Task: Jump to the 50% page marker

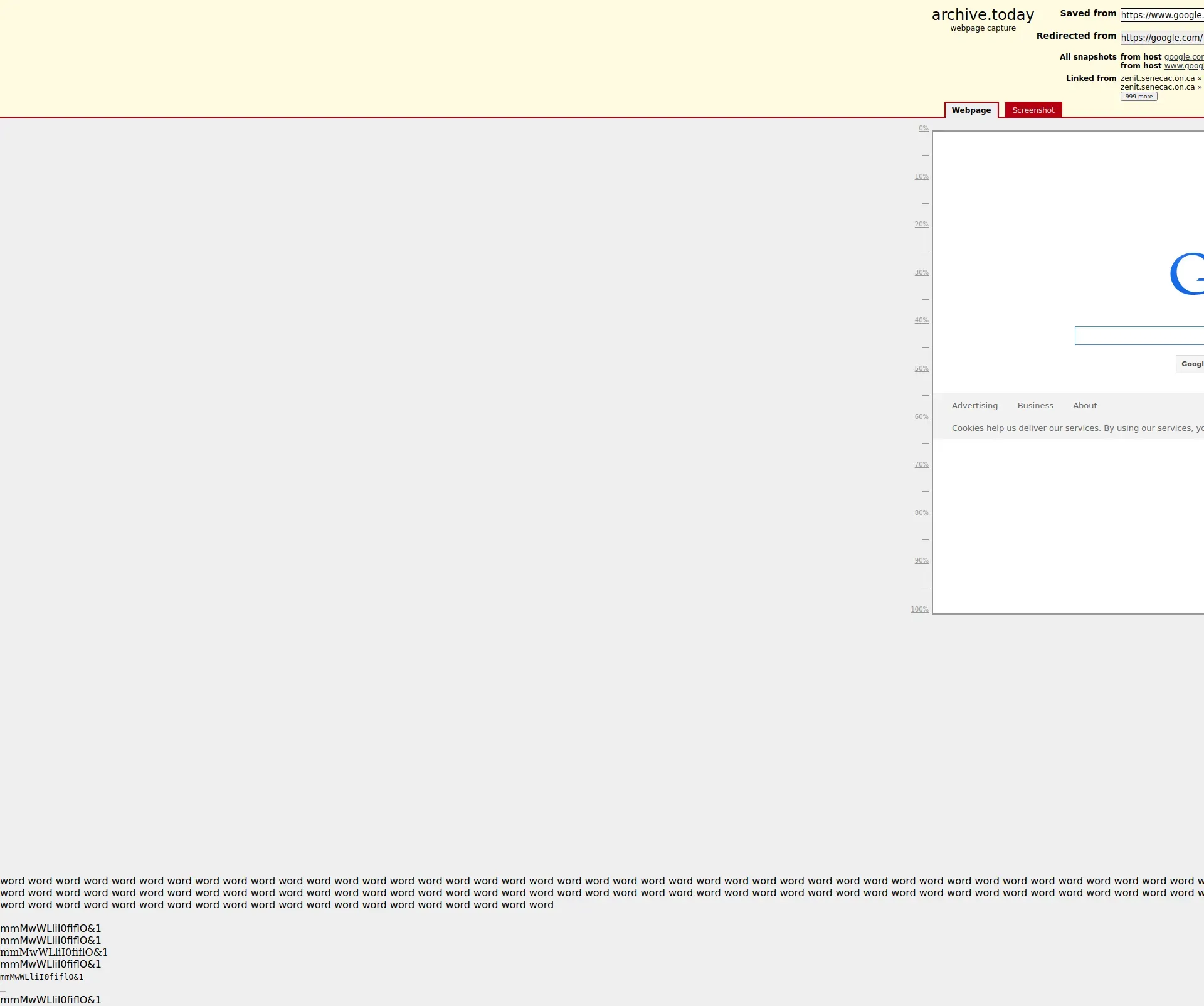Action: [x=921, y=369]
